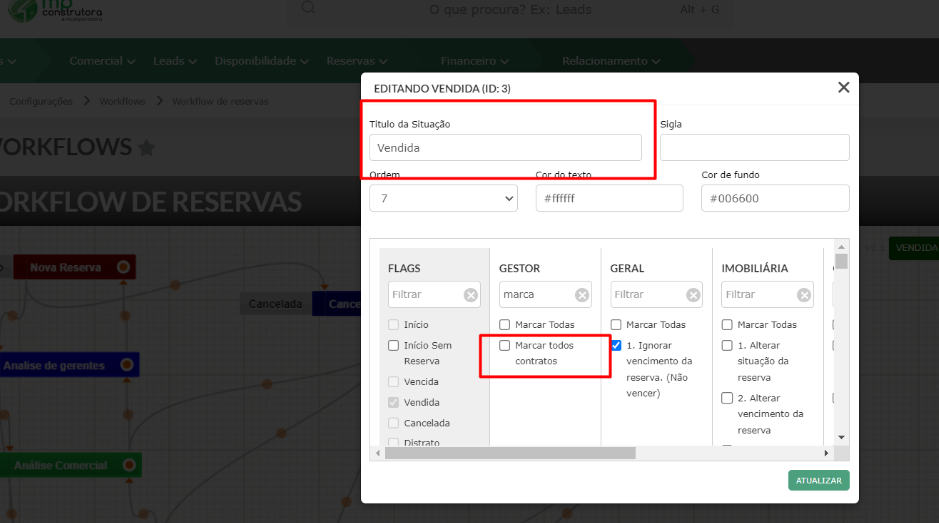Clear the FLAGS filter field

coord(471,295)
